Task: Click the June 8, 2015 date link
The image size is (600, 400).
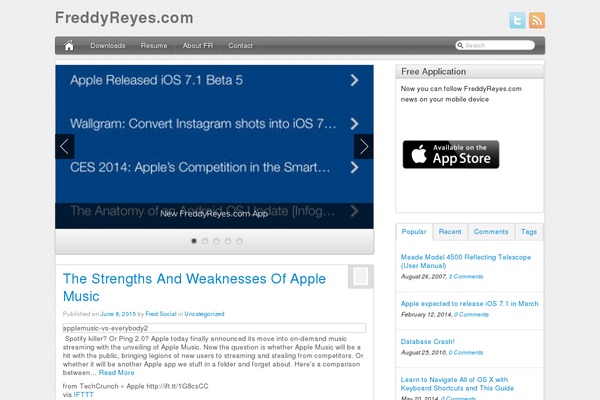Action: tap(118, 314)
